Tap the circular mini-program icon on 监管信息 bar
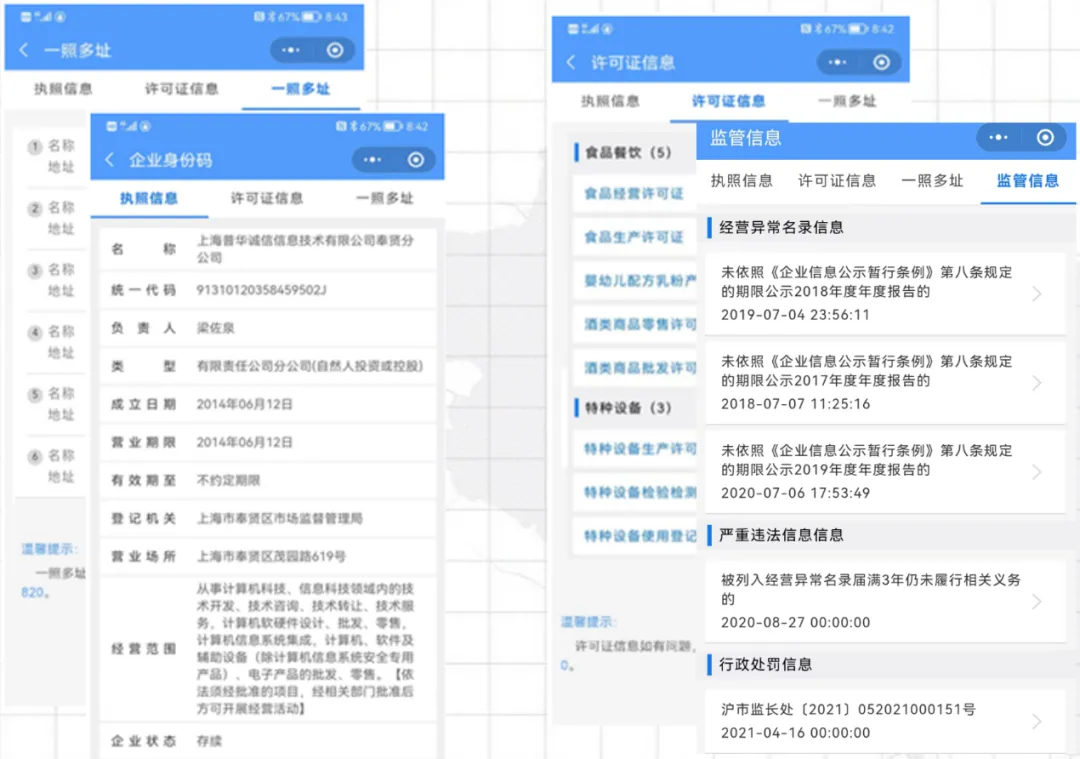Viewport: 1080px width, 759px height. tap(1045, 139)
